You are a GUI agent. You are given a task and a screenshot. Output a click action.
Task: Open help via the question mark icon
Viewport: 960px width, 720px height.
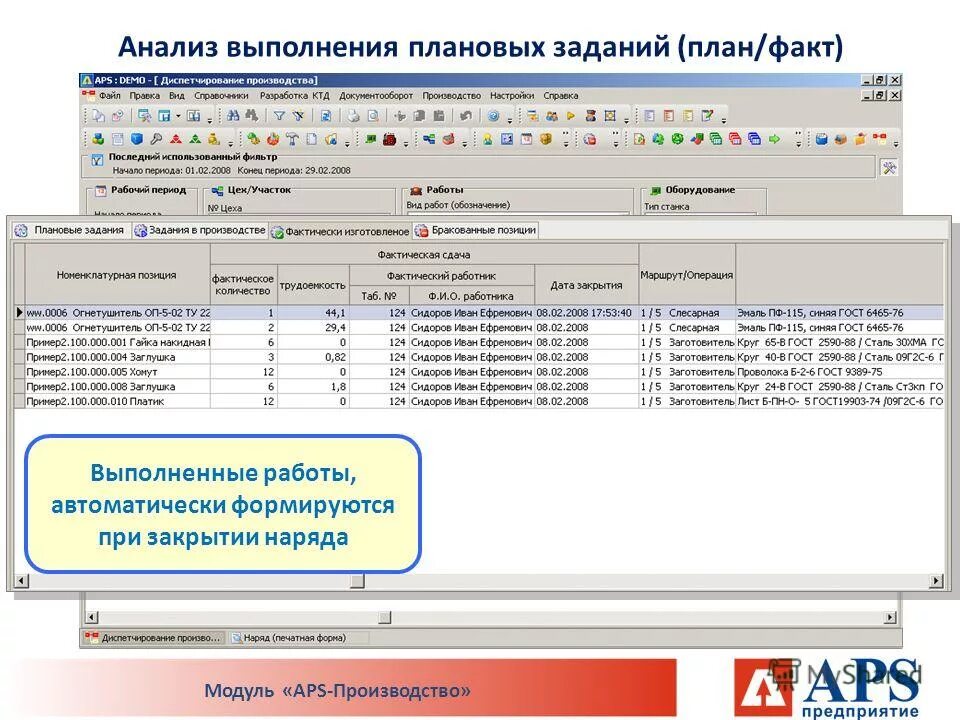click(x=494, y=116)
